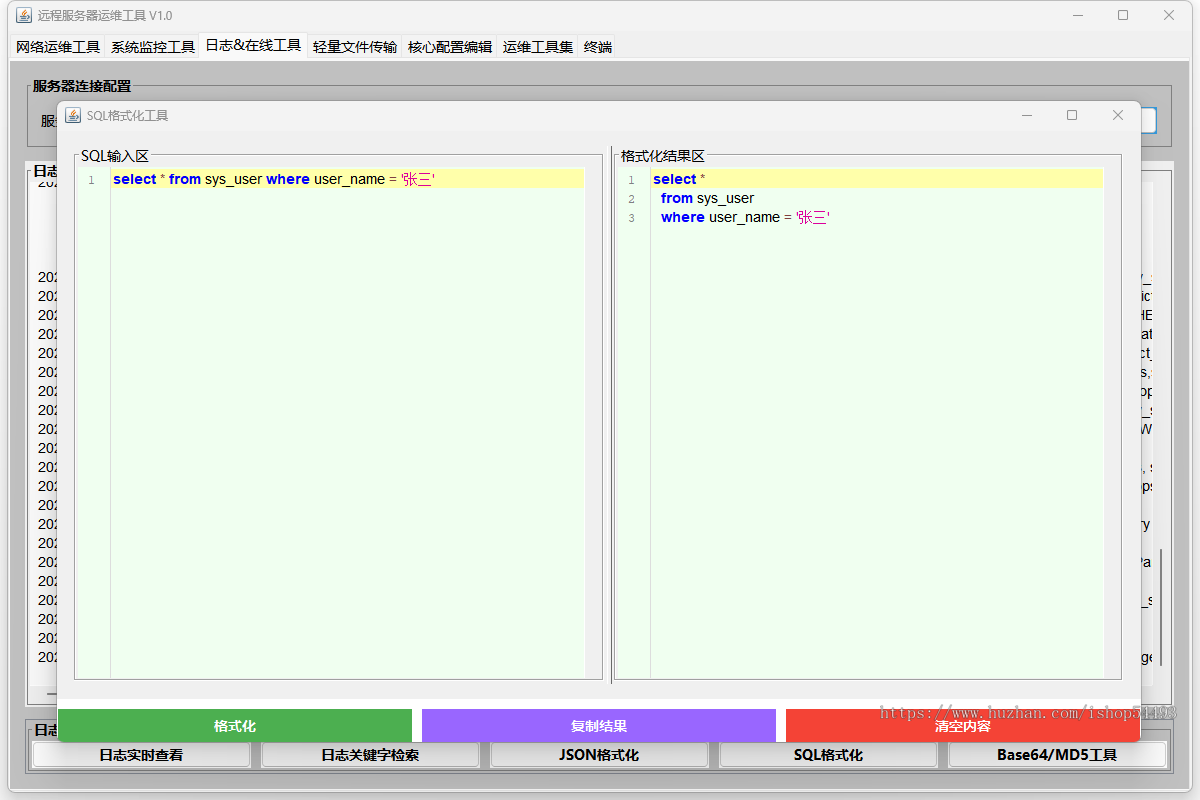Click line number 1 in SQL input gutter
This screenshot has width=1200, height=800.
[x=91, y=180]
